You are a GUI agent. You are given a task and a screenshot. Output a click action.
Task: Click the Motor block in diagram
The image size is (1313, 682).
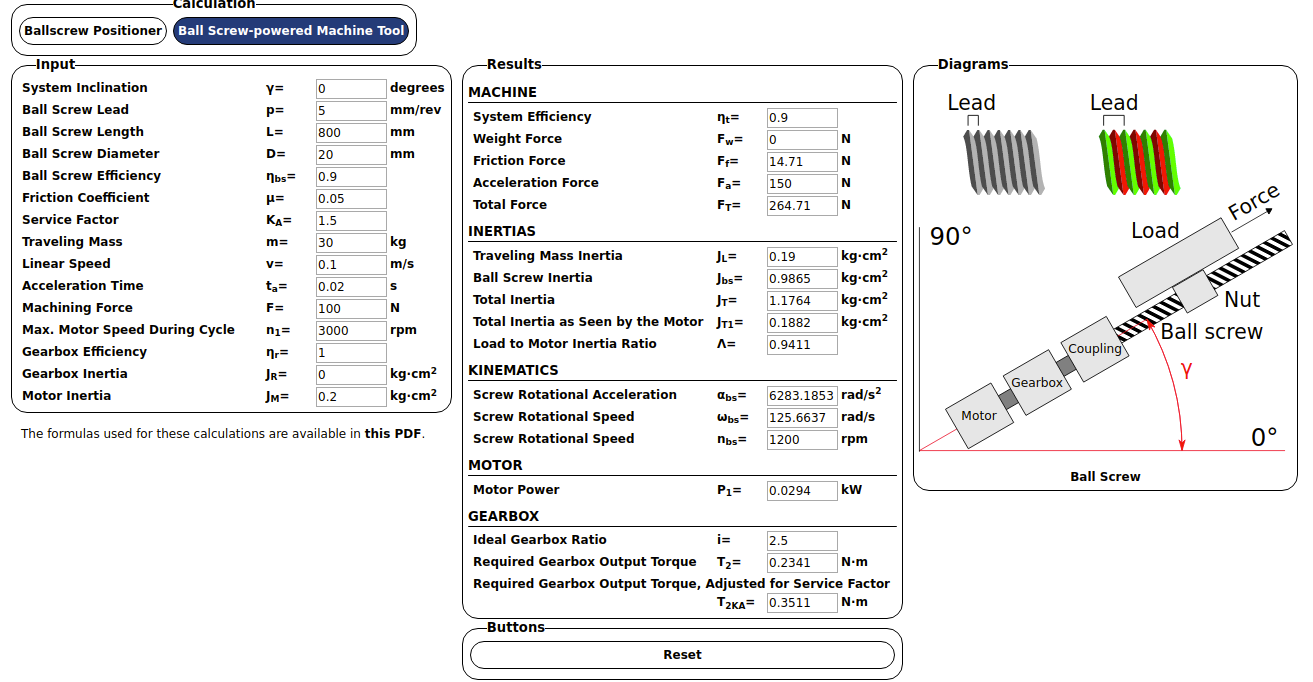tap(979, 416)
